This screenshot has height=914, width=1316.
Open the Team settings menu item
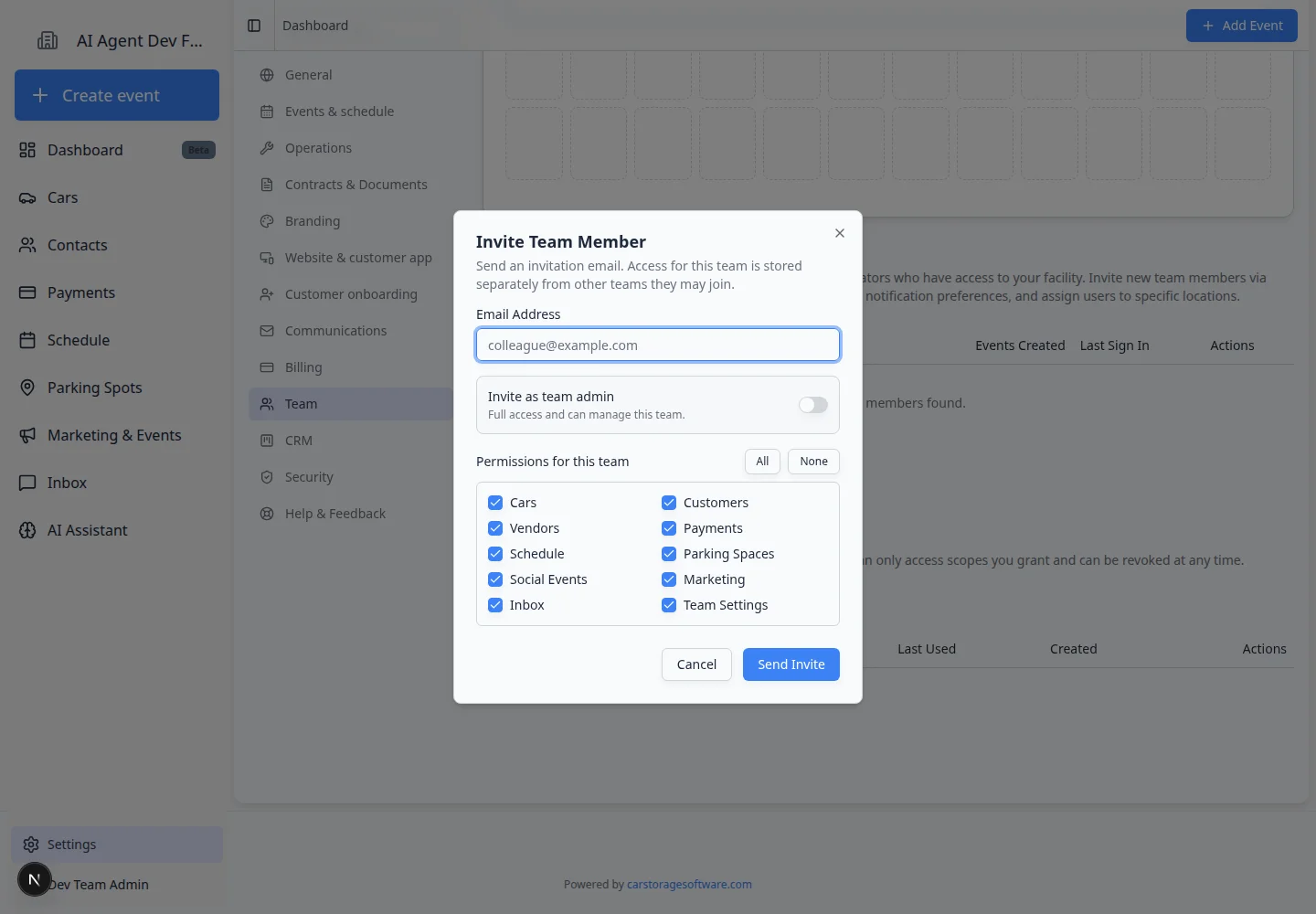tap(351, 404)
